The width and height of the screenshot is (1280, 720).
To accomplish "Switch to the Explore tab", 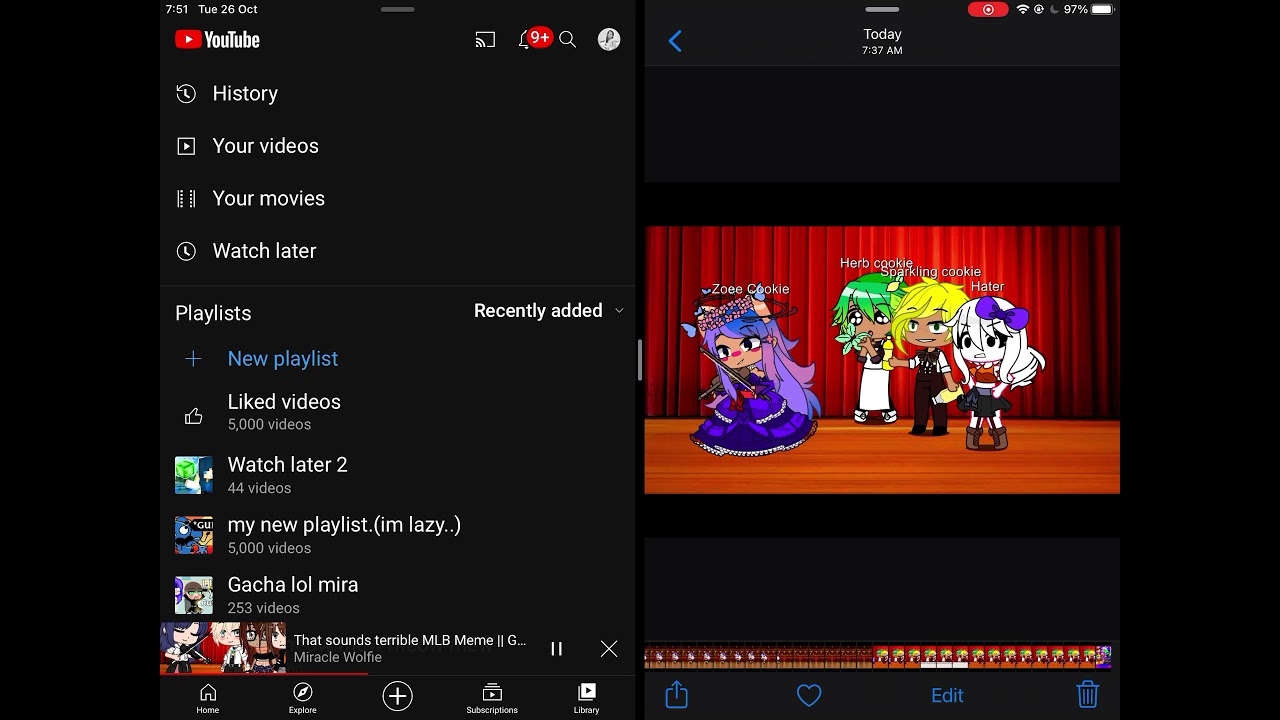I will tap(302, 698).
